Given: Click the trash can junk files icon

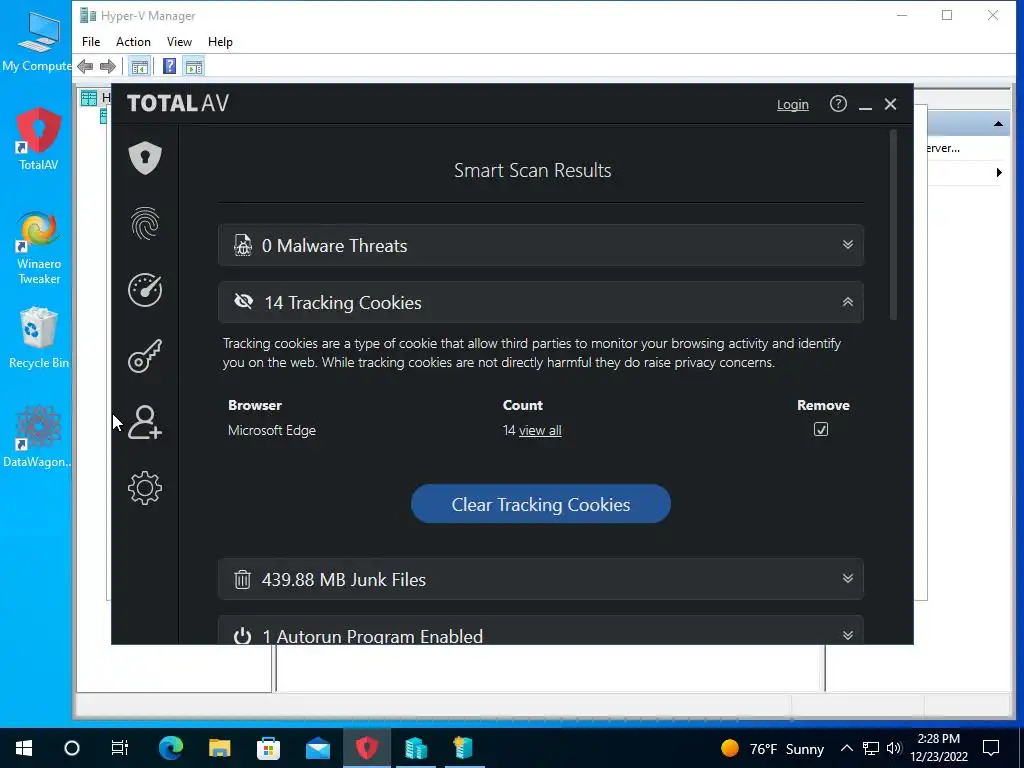Looking at the screenshot, I should [x=242, y=579].
